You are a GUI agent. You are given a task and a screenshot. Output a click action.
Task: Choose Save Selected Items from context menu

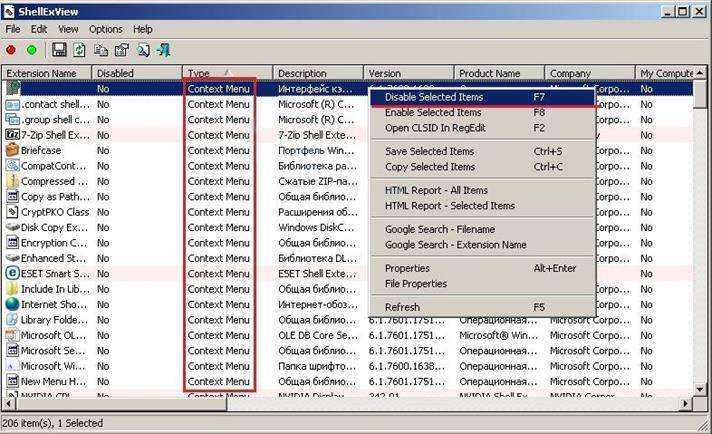(x=483, y=151)
